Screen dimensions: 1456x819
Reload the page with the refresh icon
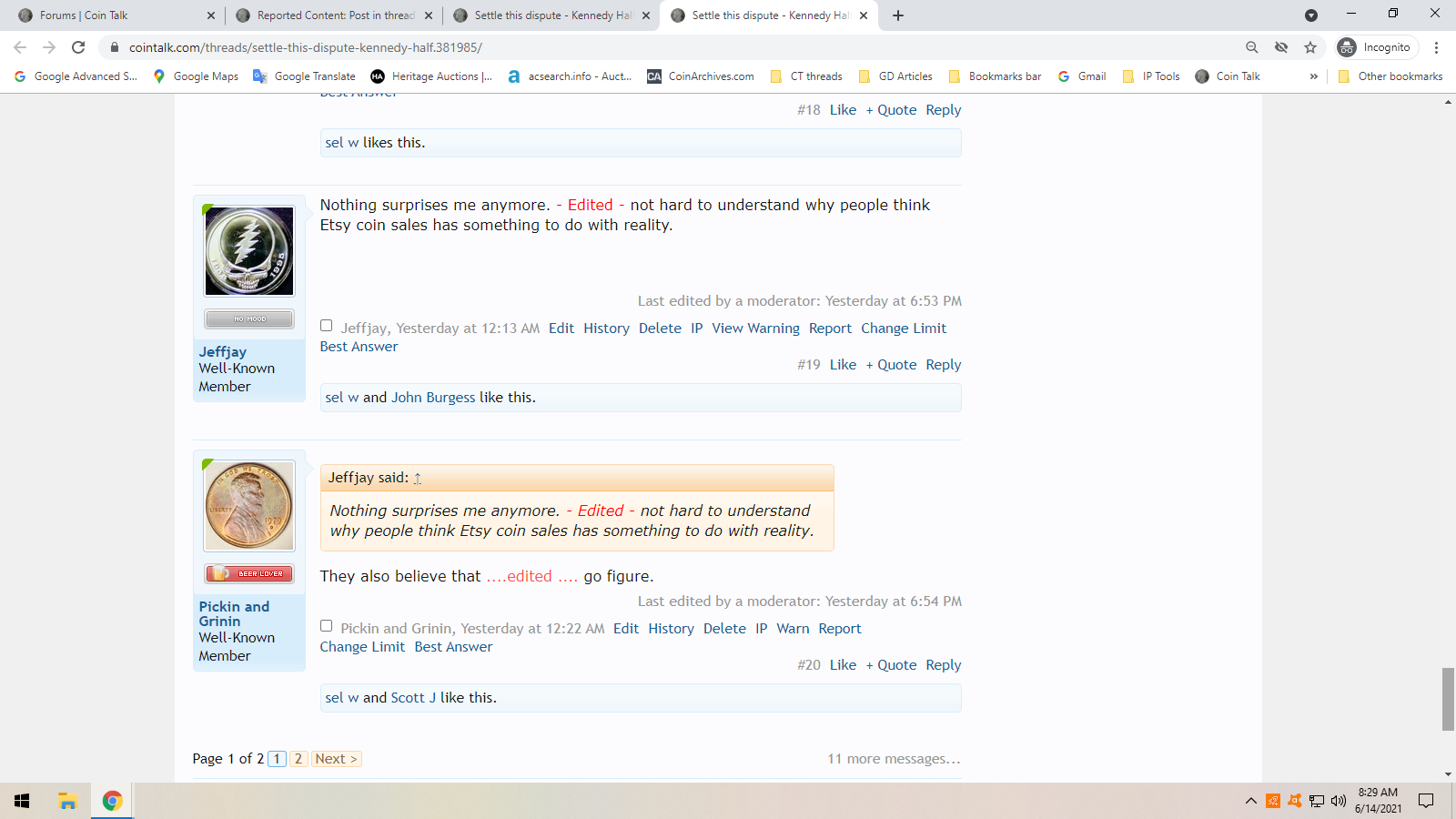pos(78,47)
